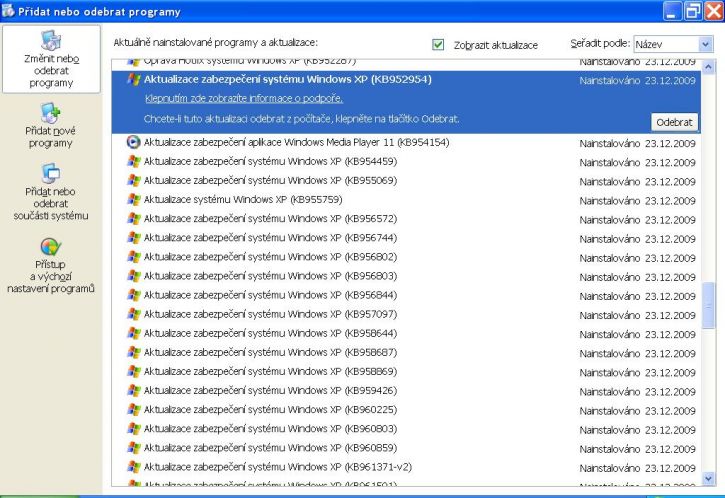Click Windows flag icon beside KB958687
725x498 pixels.
point(134,352)
